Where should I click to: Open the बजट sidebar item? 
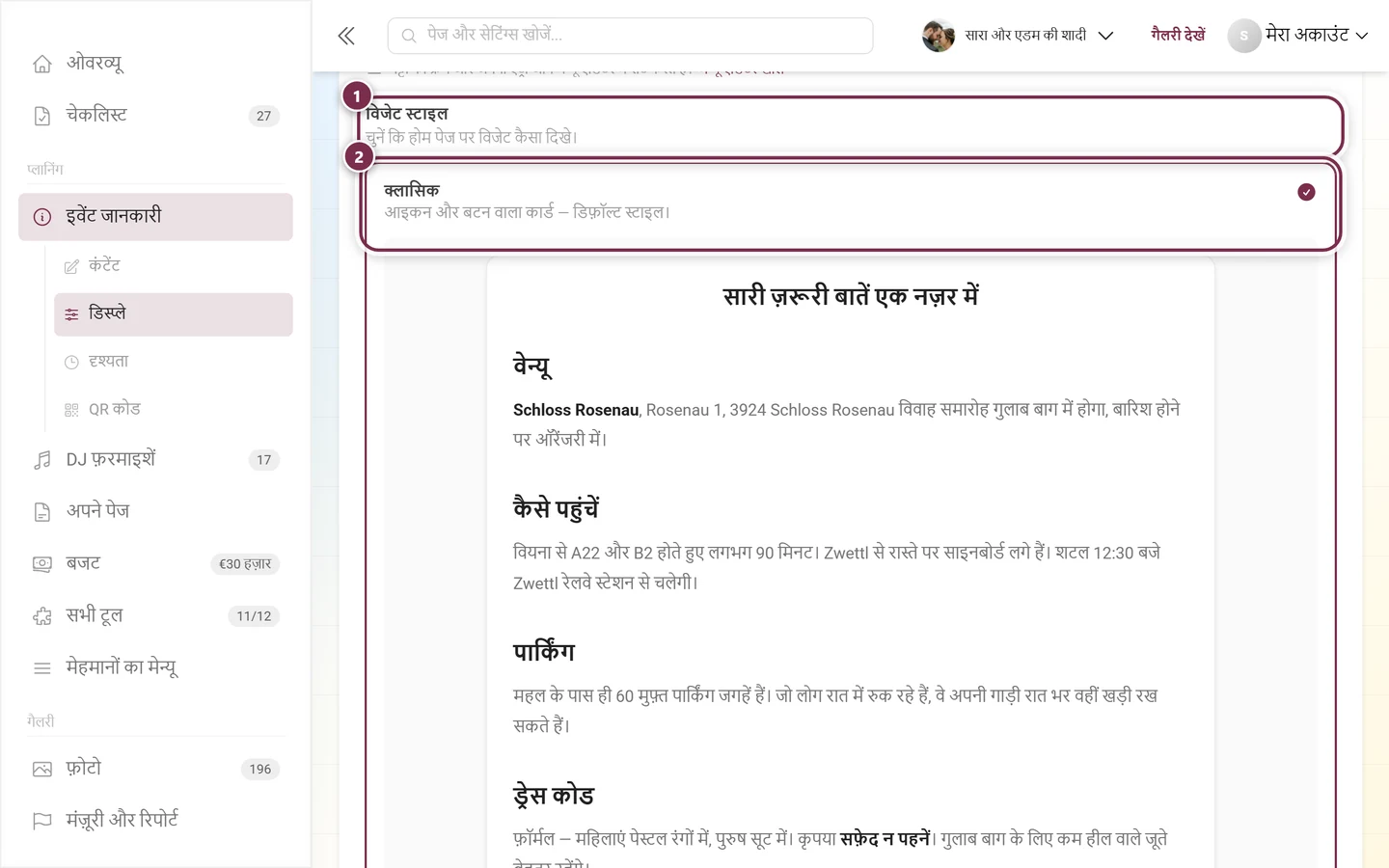tap(155, 564)
